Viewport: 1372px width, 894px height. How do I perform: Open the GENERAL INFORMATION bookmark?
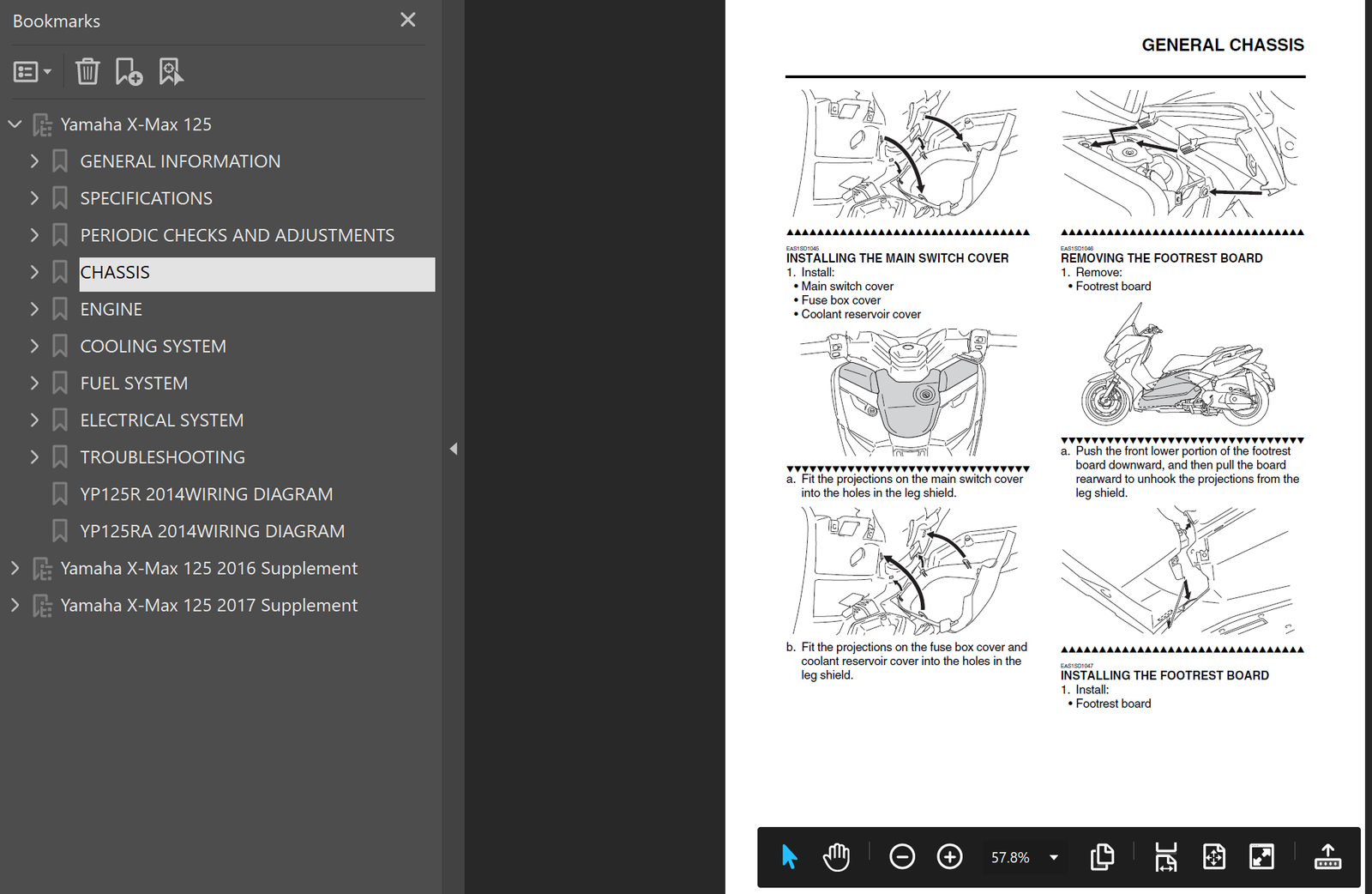tap(180, 161)
